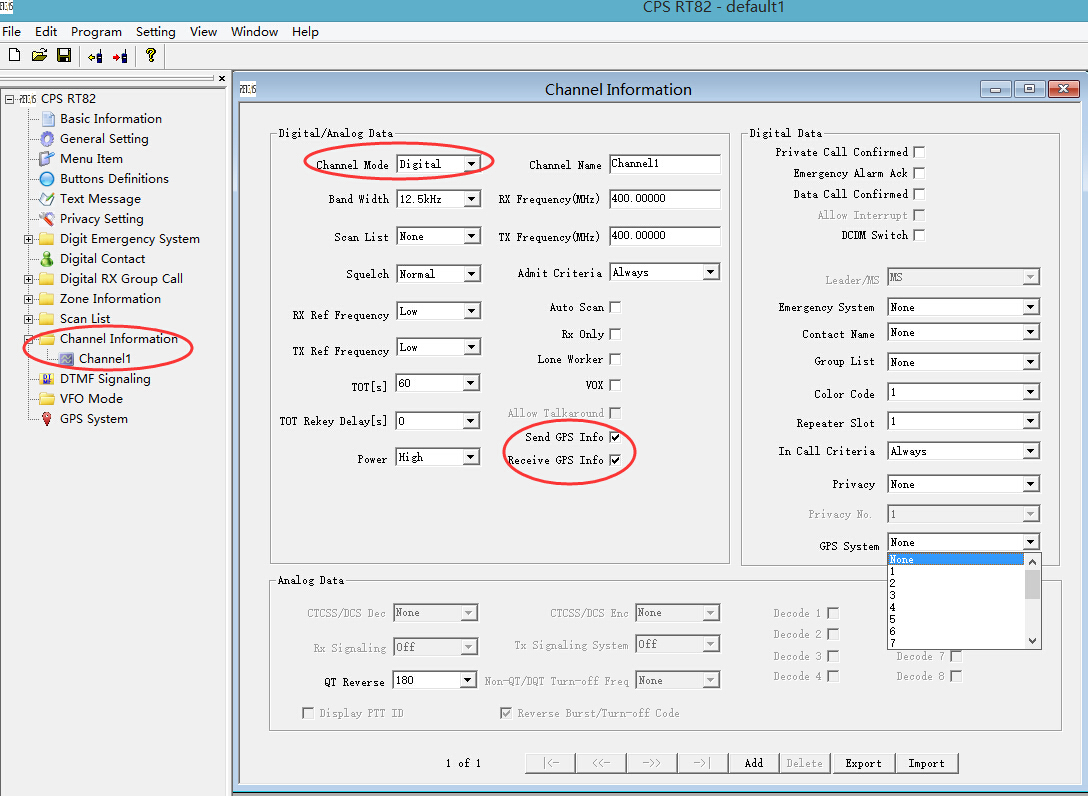The height and width of the screenshot is (796, 1088).
Task: Click the TX Frequency input field
Action: click(x=665, y=236)
